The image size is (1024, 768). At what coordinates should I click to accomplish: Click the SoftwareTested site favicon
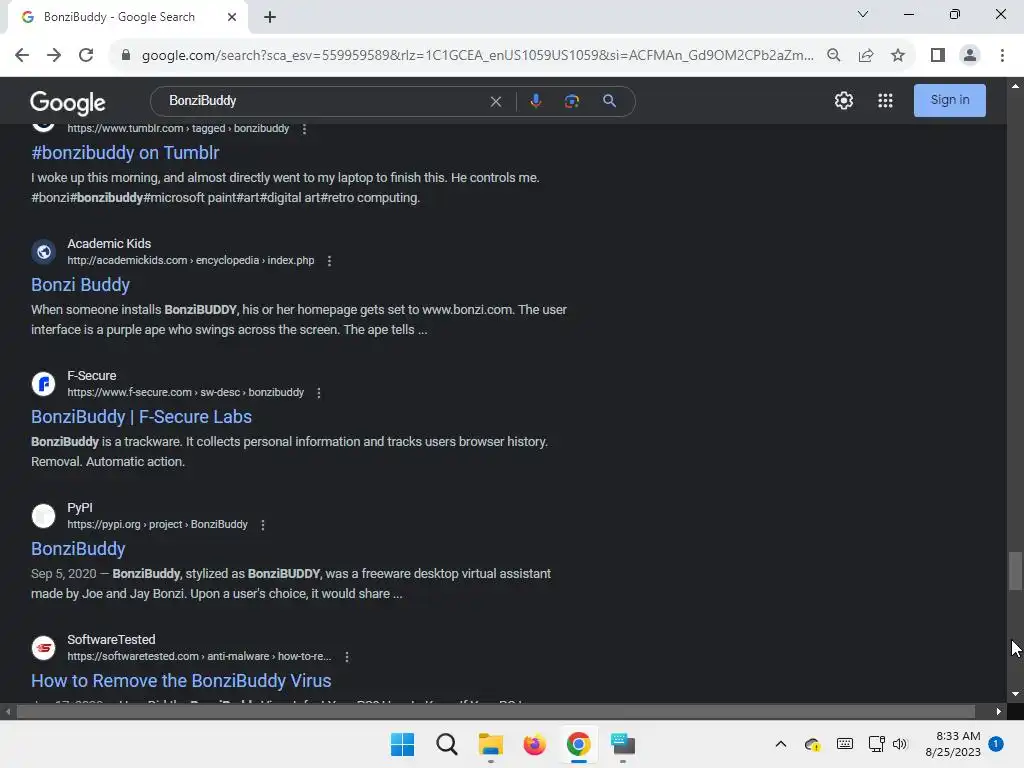pos(44,647)
